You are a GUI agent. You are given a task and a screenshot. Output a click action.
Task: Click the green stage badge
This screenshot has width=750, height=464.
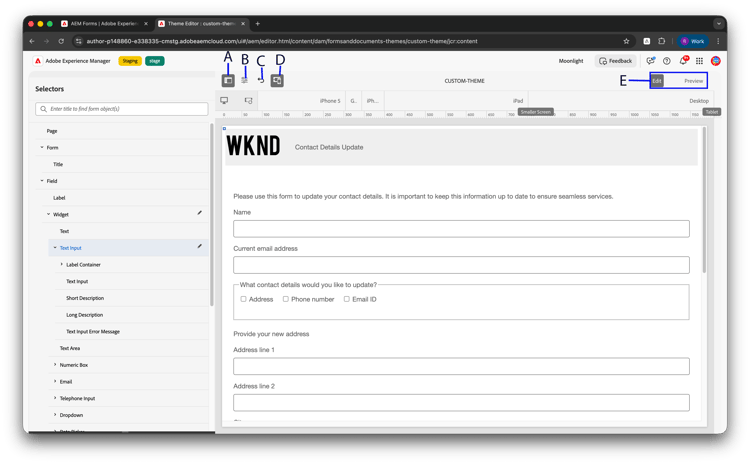[x=154, y=61]
